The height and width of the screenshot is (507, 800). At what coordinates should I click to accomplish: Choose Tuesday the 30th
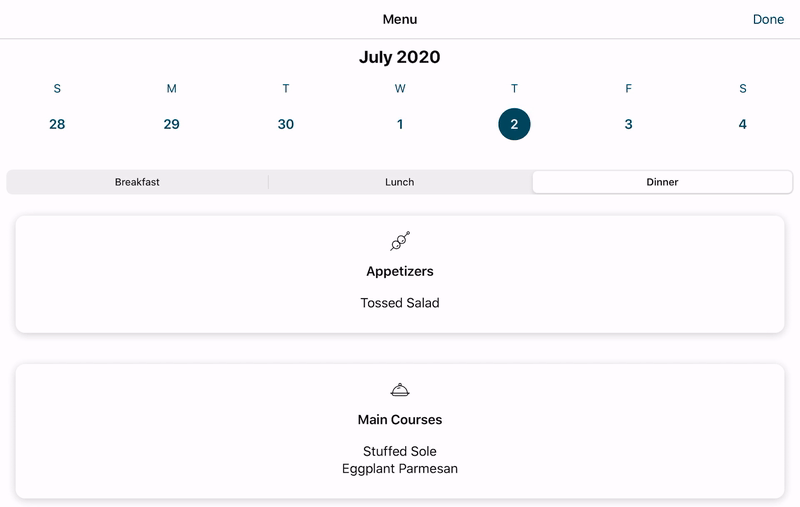tap(286, 124)
